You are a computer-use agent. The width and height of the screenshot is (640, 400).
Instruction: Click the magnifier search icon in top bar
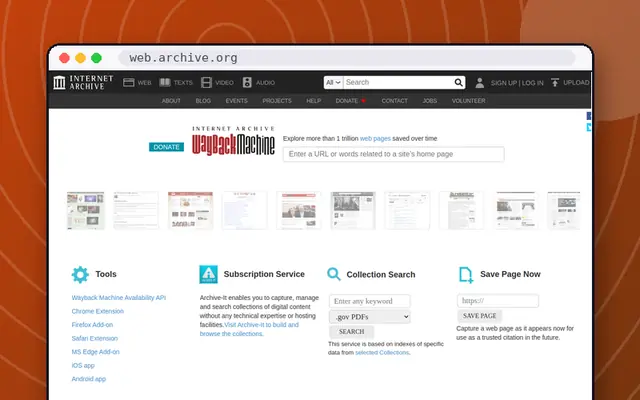pyautogui.click(x=458, y=82)
